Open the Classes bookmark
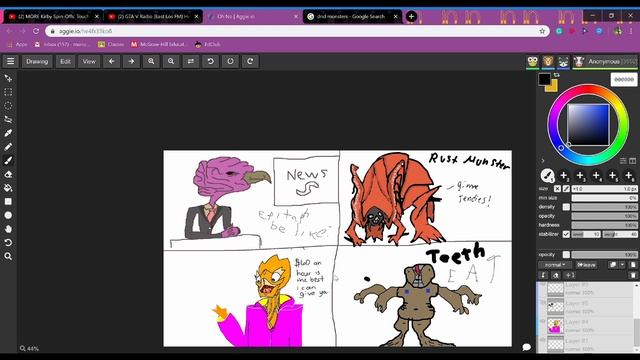The height and width of the screenshot is (360, 640). tap(111, 44)
